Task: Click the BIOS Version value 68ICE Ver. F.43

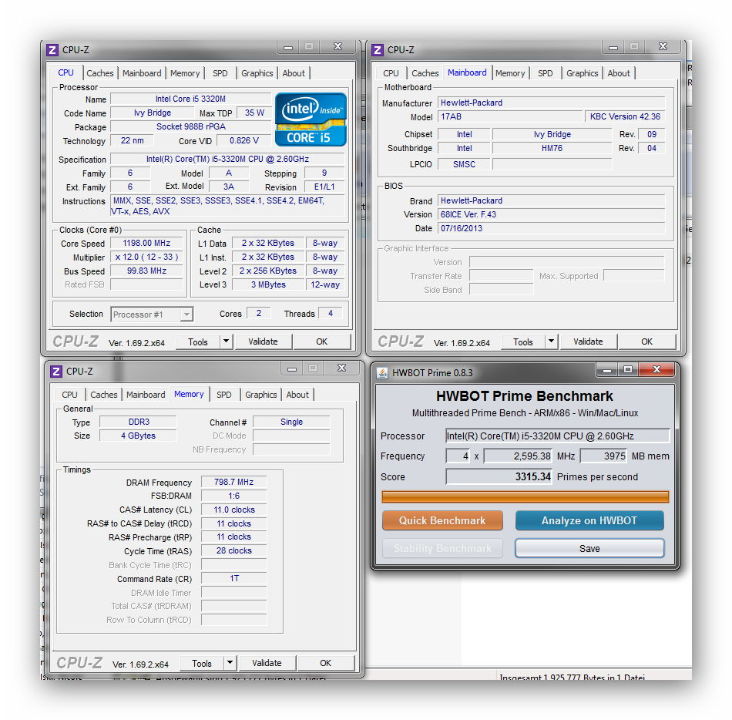Action: pos(551,214)
